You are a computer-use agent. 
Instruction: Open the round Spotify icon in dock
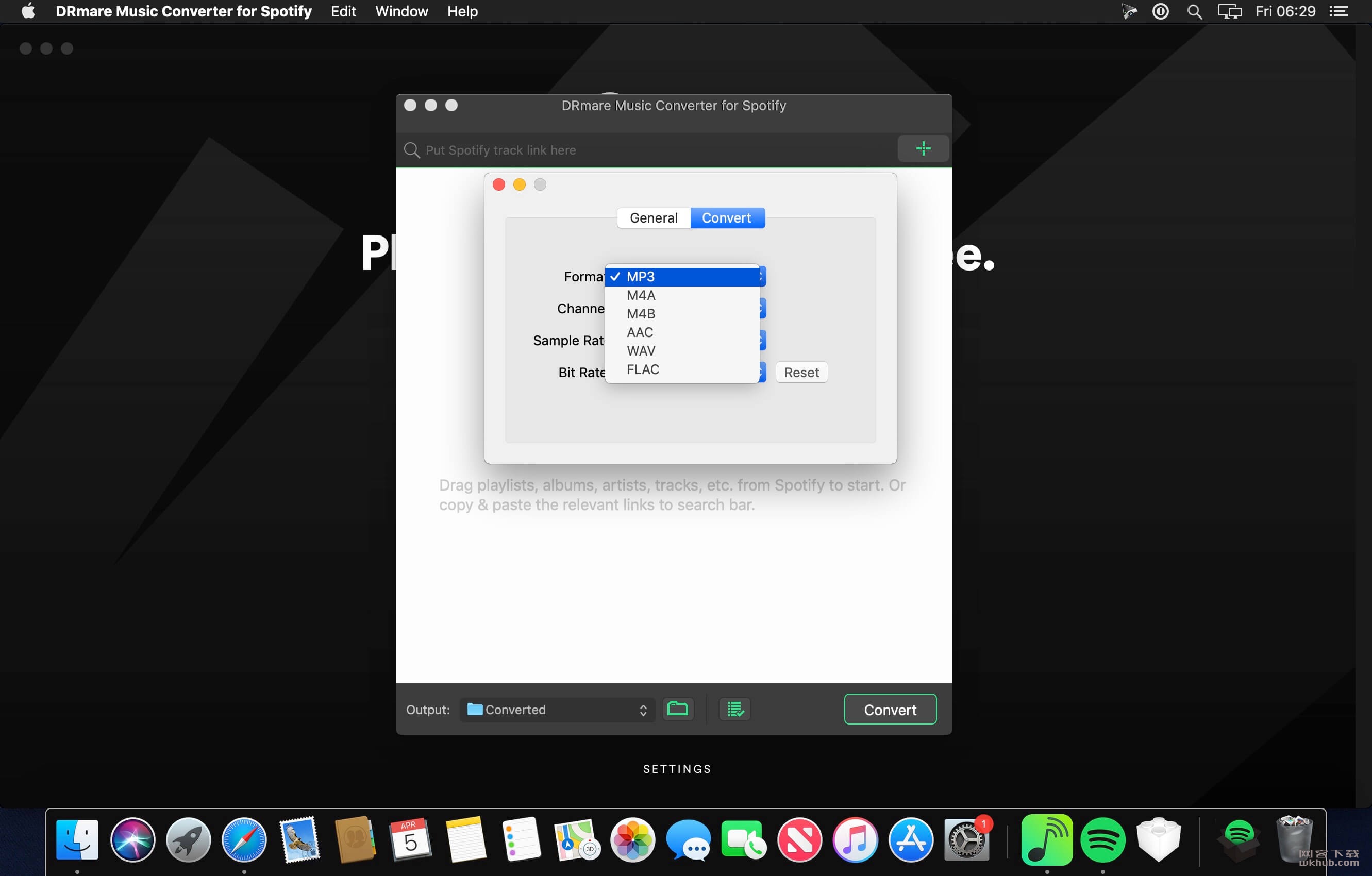point(1102,839)
